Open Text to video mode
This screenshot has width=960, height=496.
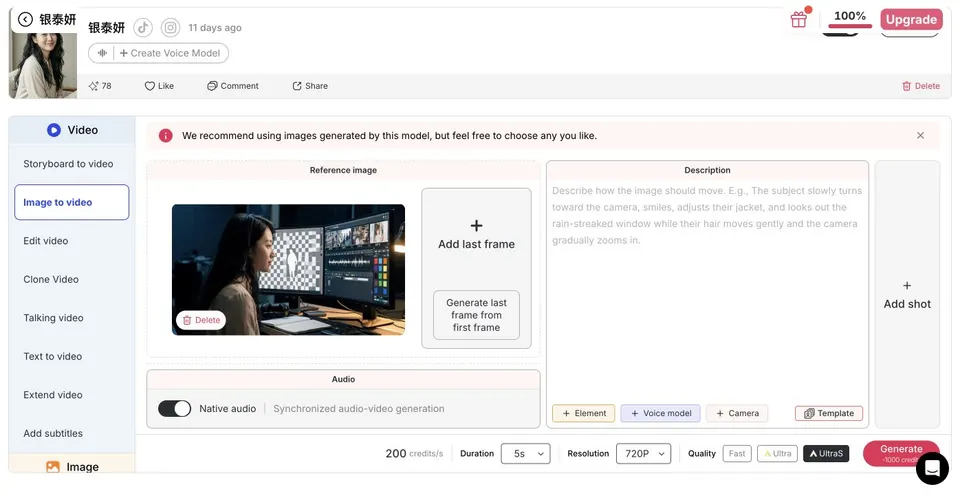point(53,356)
